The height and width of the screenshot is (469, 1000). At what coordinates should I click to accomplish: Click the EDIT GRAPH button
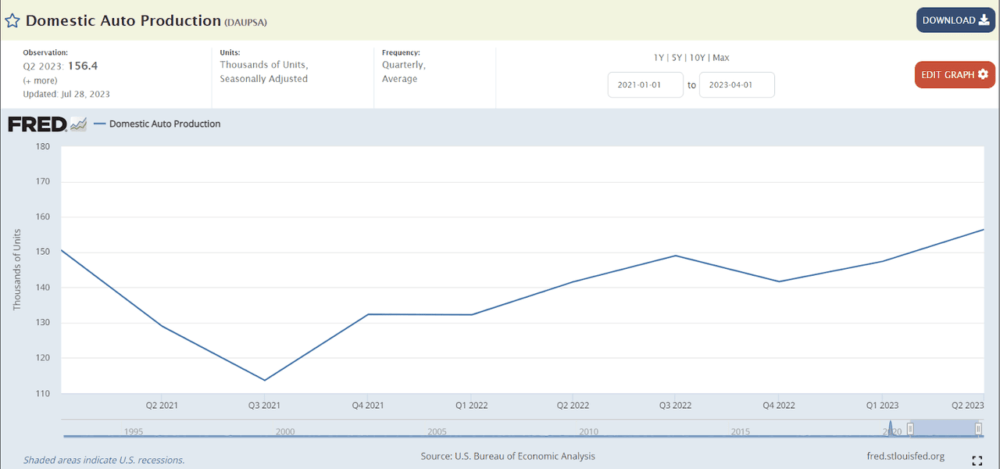coord(954,75)
